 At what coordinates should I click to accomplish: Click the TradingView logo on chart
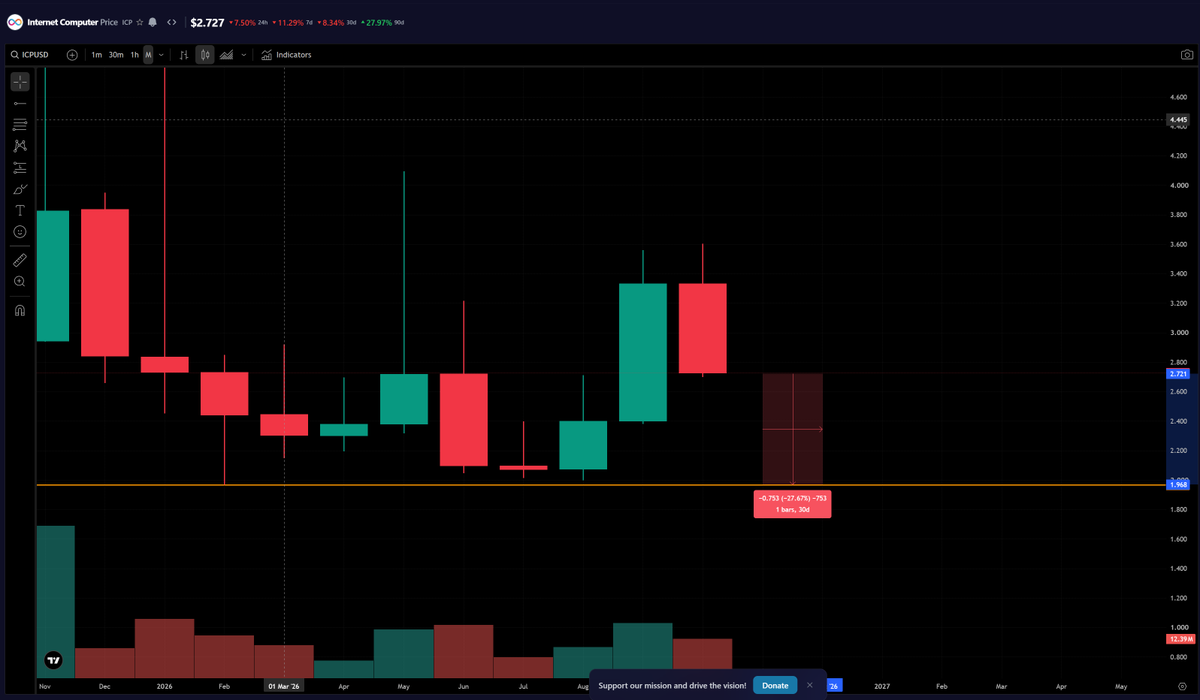coord(53,660)
